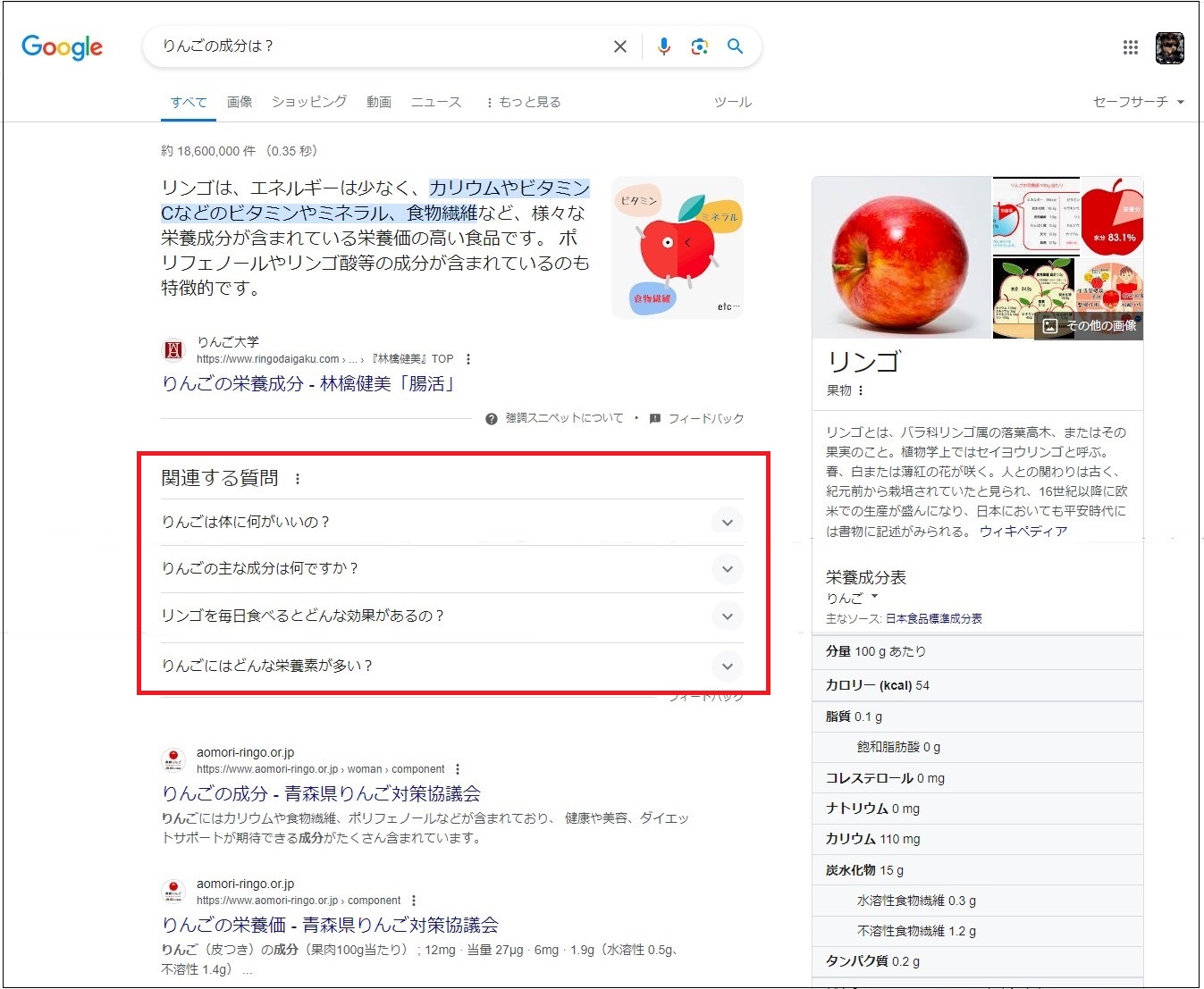Viewport: 1204px width, 989px height.
Task: Clear the search box with the X icon
Action: pos(619,46)
